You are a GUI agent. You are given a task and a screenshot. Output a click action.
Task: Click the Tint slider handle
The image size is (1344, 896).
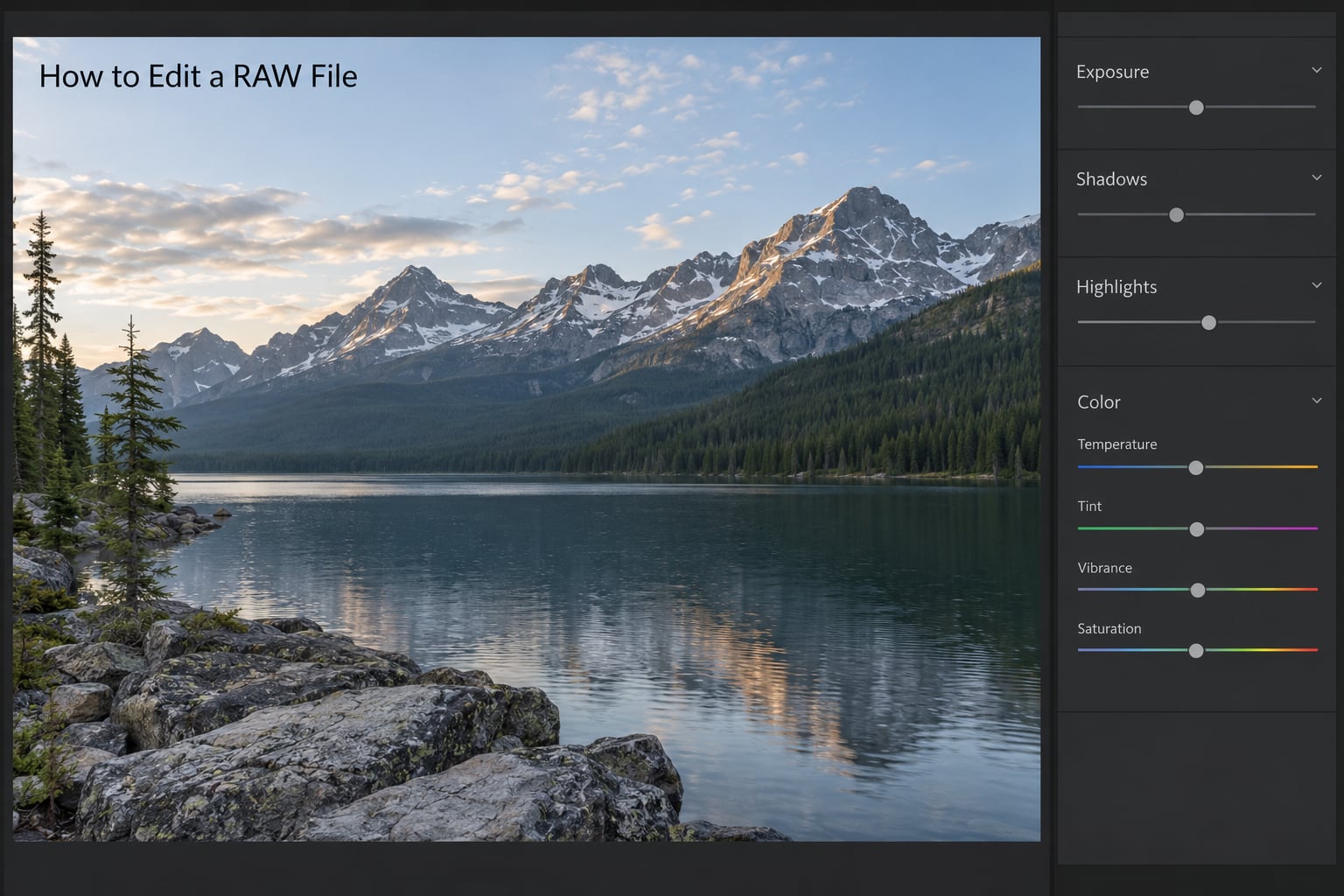[x=1197, y=529]
